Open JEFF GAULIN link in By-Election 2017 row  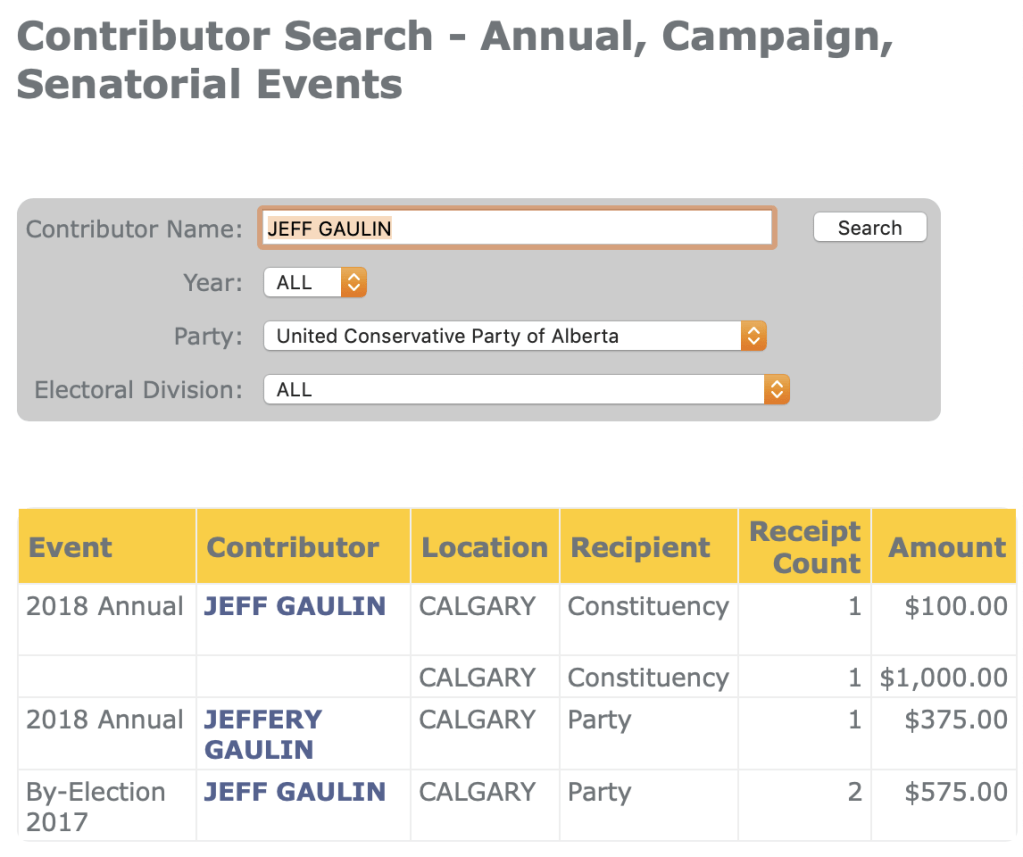295,792
